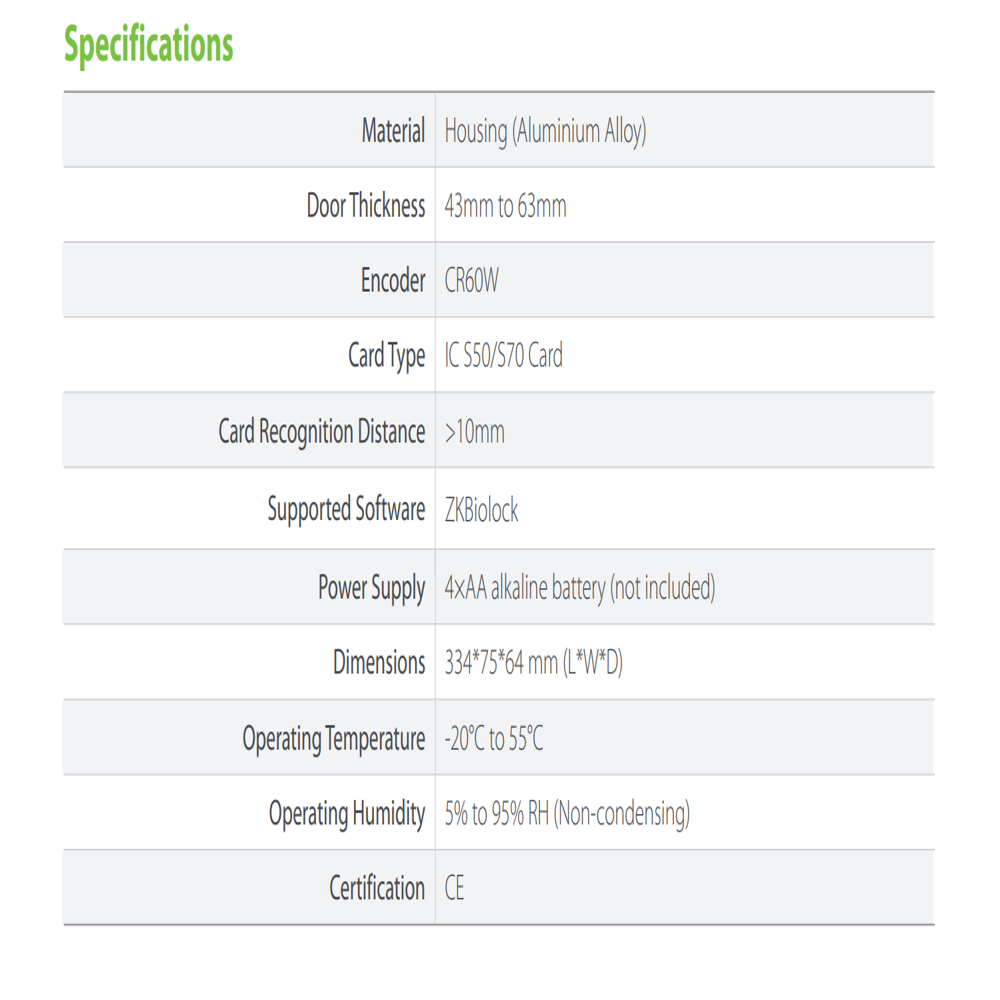Select the Supported Software label
The height and width of the screenshot is (1000, 1000).
[x=346, y=510]
